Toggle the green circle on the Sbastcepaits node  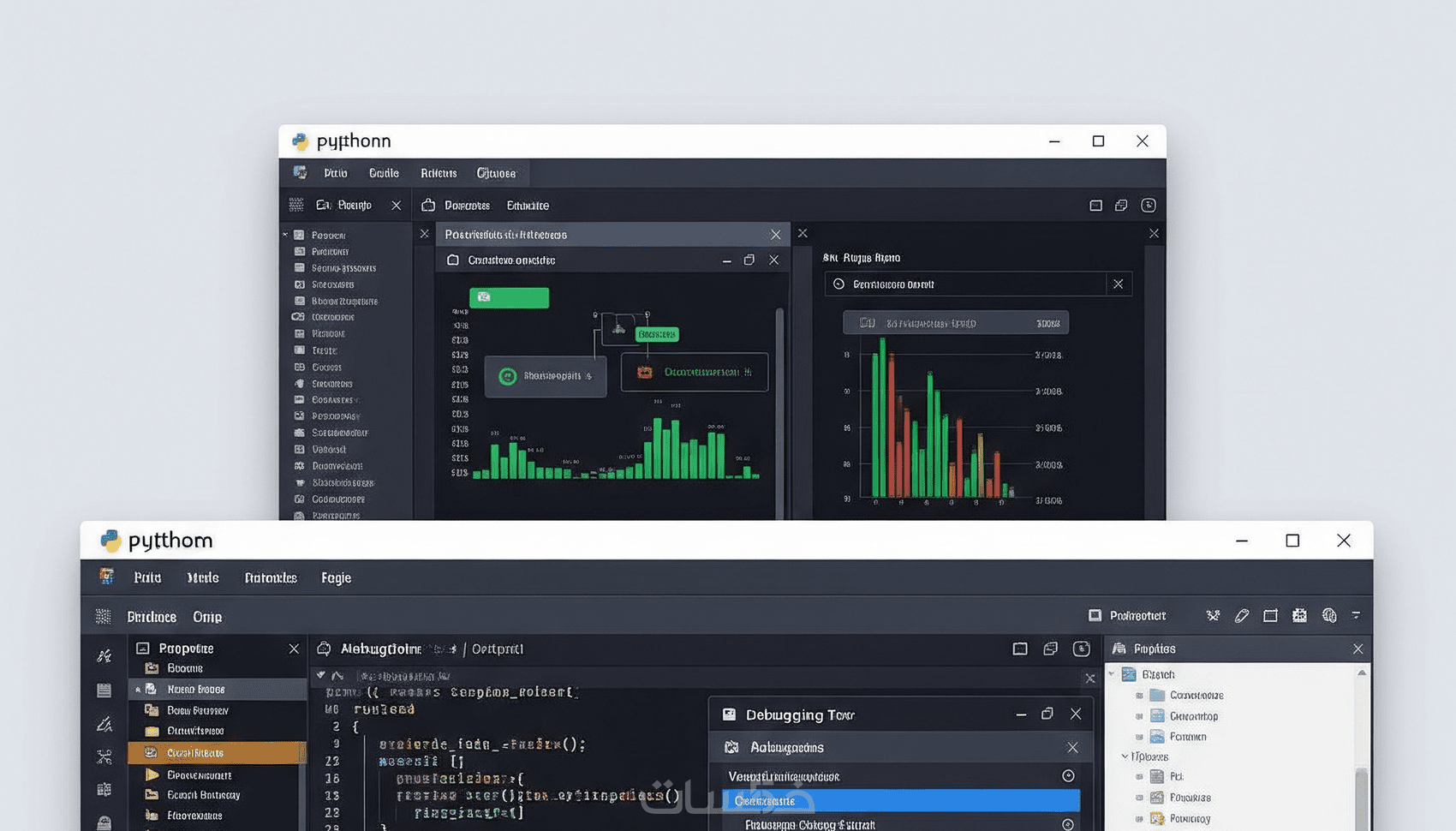click(507, 375)
